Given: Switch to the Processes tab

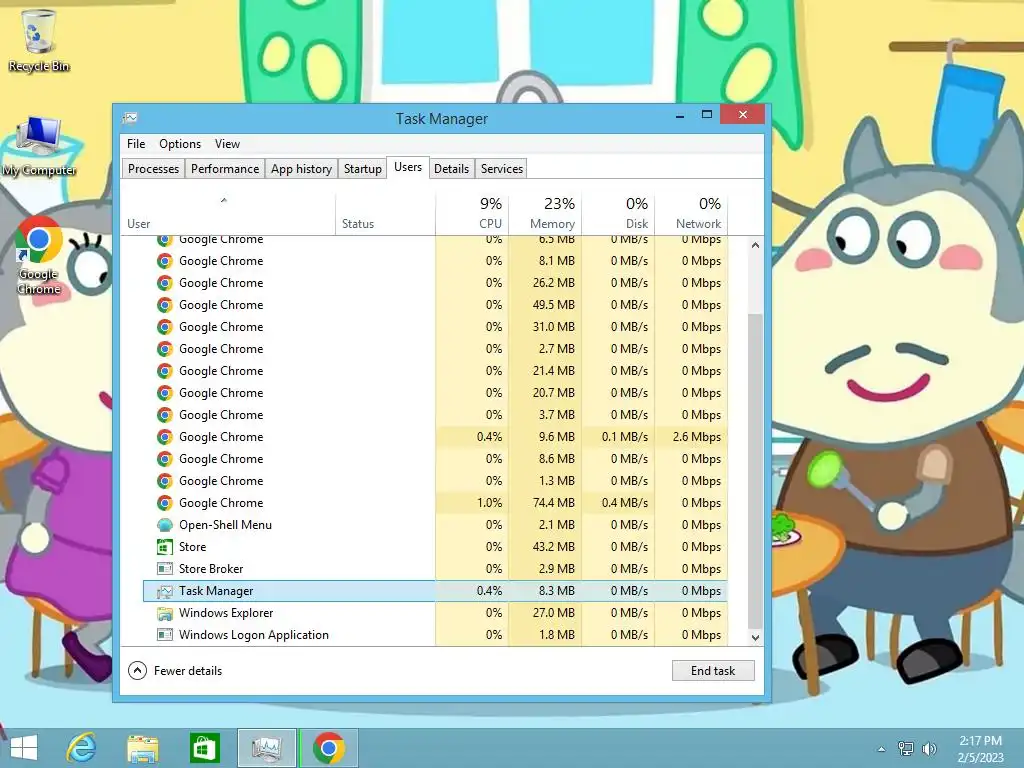Looking at the screenshot, I should pos(153,168).
